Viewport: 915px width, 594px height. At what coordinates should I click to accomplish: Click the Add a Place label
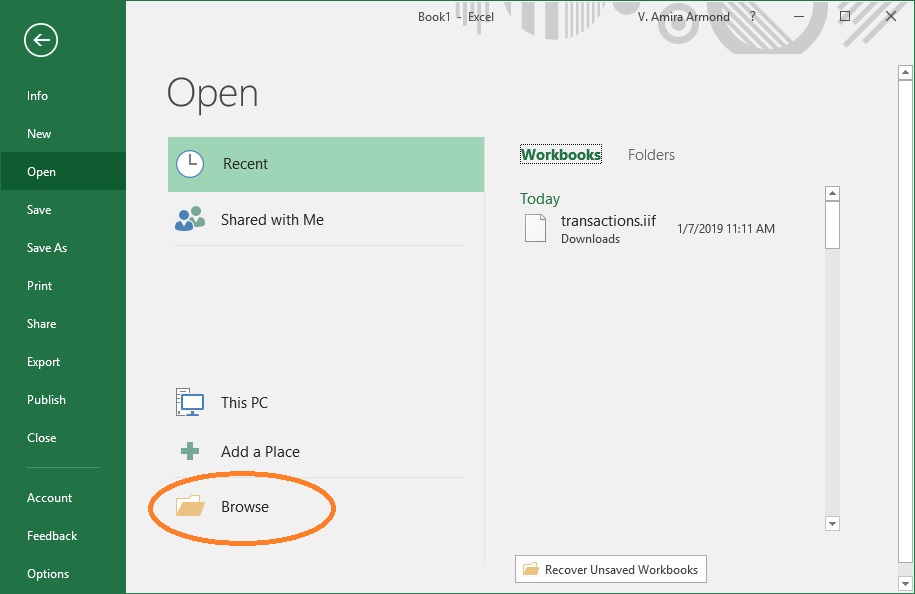pyautogui.click(x=260, y=452)
